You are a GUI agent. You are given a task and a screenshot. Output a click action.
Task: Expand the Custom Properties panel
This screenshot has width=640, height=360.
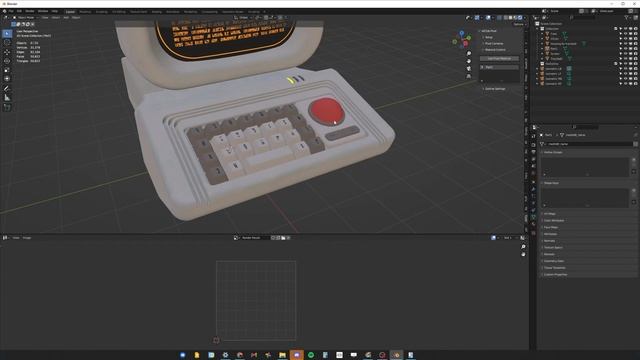click(x=556, y=274)
